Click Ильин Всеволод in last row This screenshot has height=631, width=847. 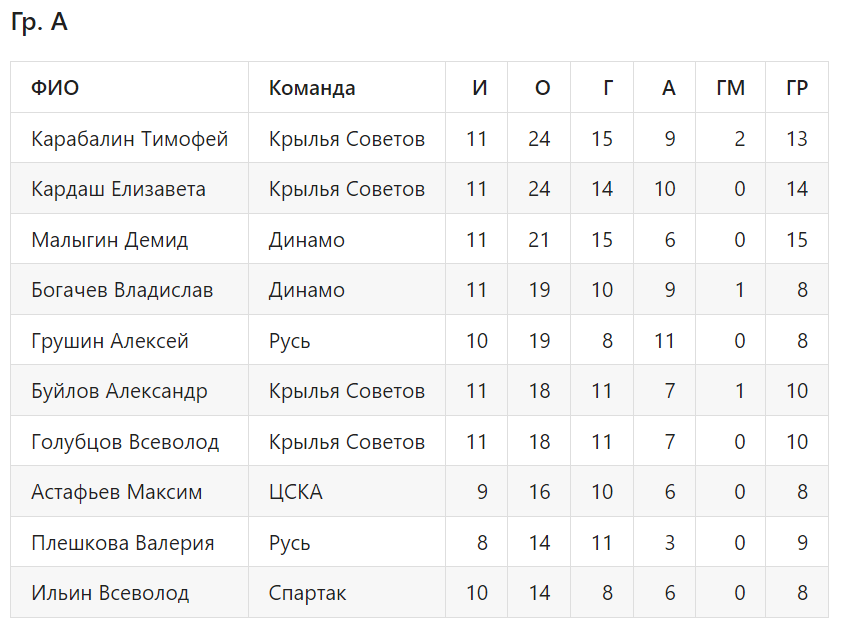[110, 593]
